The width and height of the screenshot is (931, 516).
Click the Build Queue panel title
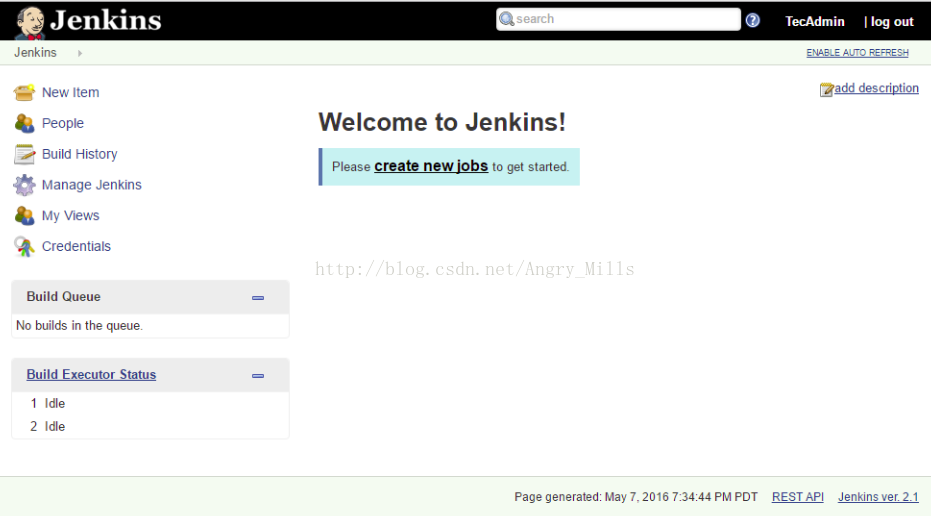pos(64,296)
